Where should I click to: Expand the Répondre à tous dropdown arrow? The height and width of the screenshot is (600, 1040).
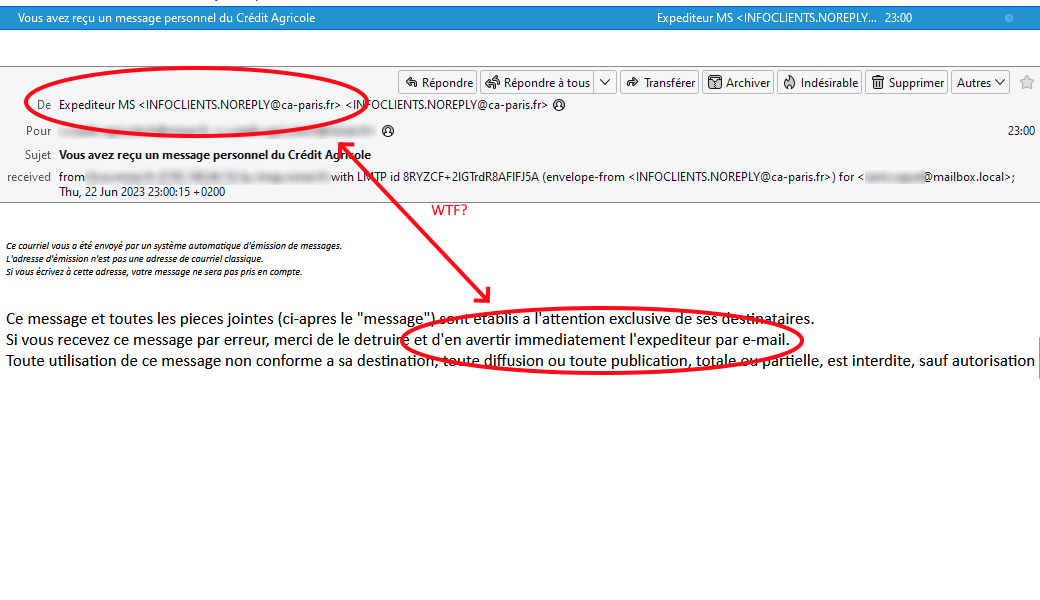pos(605,83)
